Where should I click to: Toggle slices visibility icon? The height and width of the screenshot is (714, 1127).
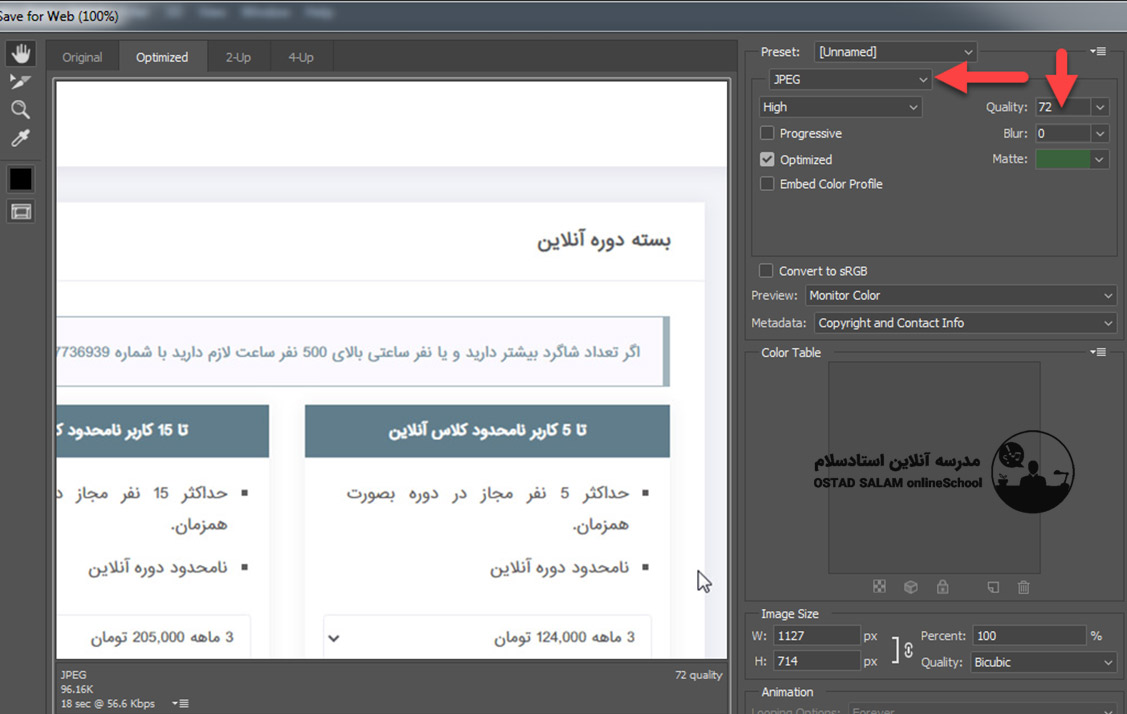coord(20,211)
